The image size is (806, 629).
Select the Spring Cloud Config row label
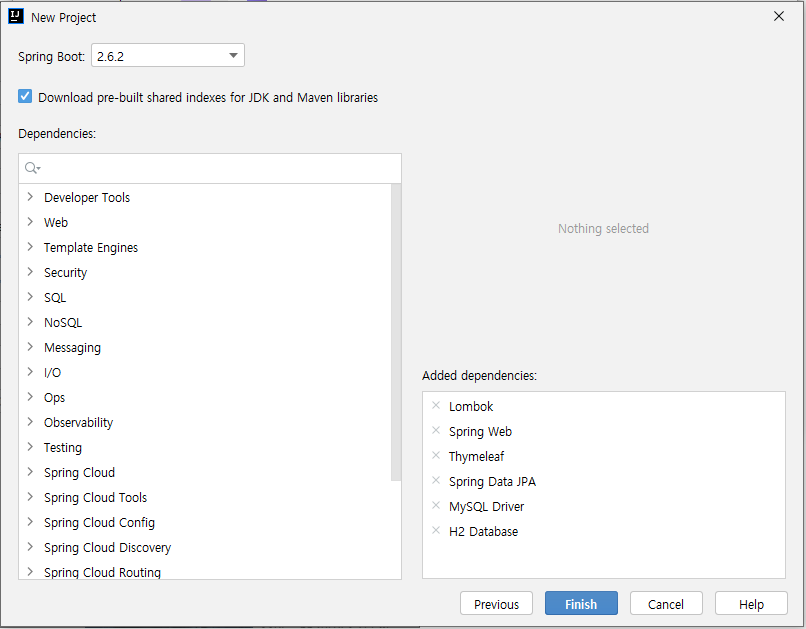[99, 523]
